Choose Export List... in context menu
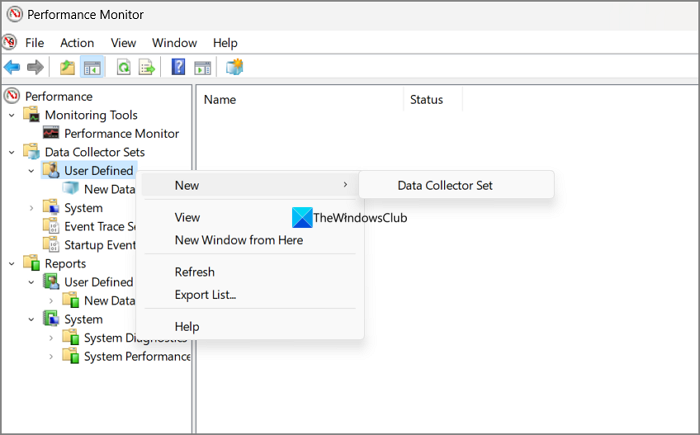This screenshot has width=700, height=435. [251, 294]
